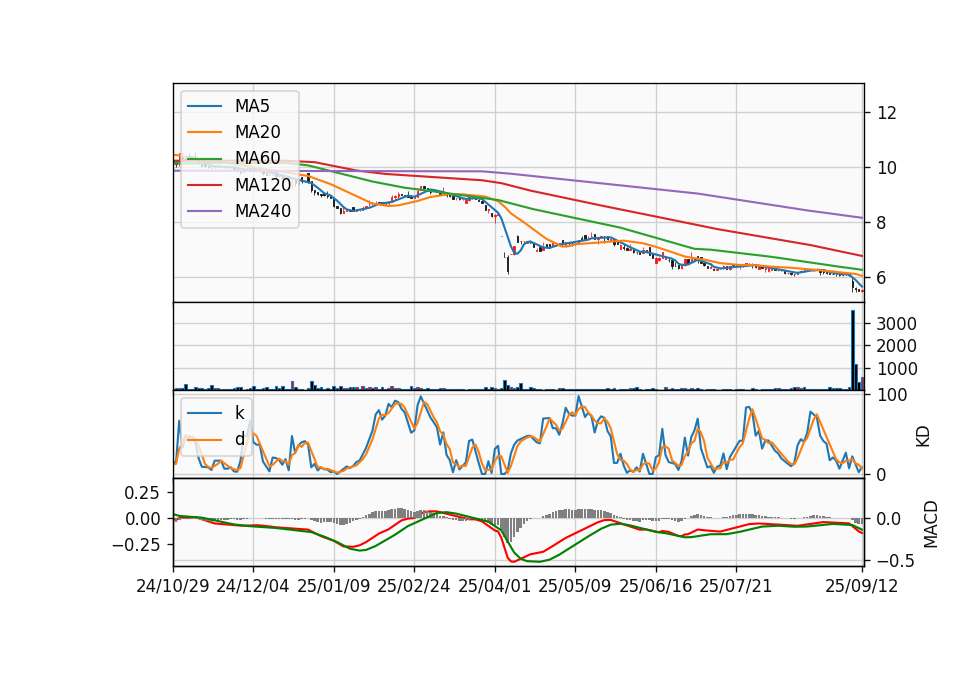Click the d legend label in KD panel

(239, 439)
